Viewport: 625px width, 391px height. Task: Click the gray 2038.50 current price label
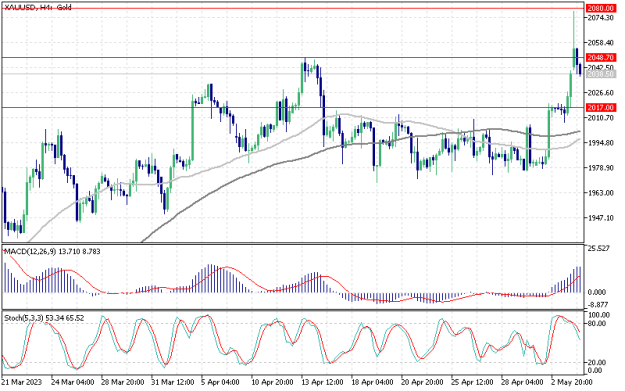pyautogui.click(x=601, y=74)
